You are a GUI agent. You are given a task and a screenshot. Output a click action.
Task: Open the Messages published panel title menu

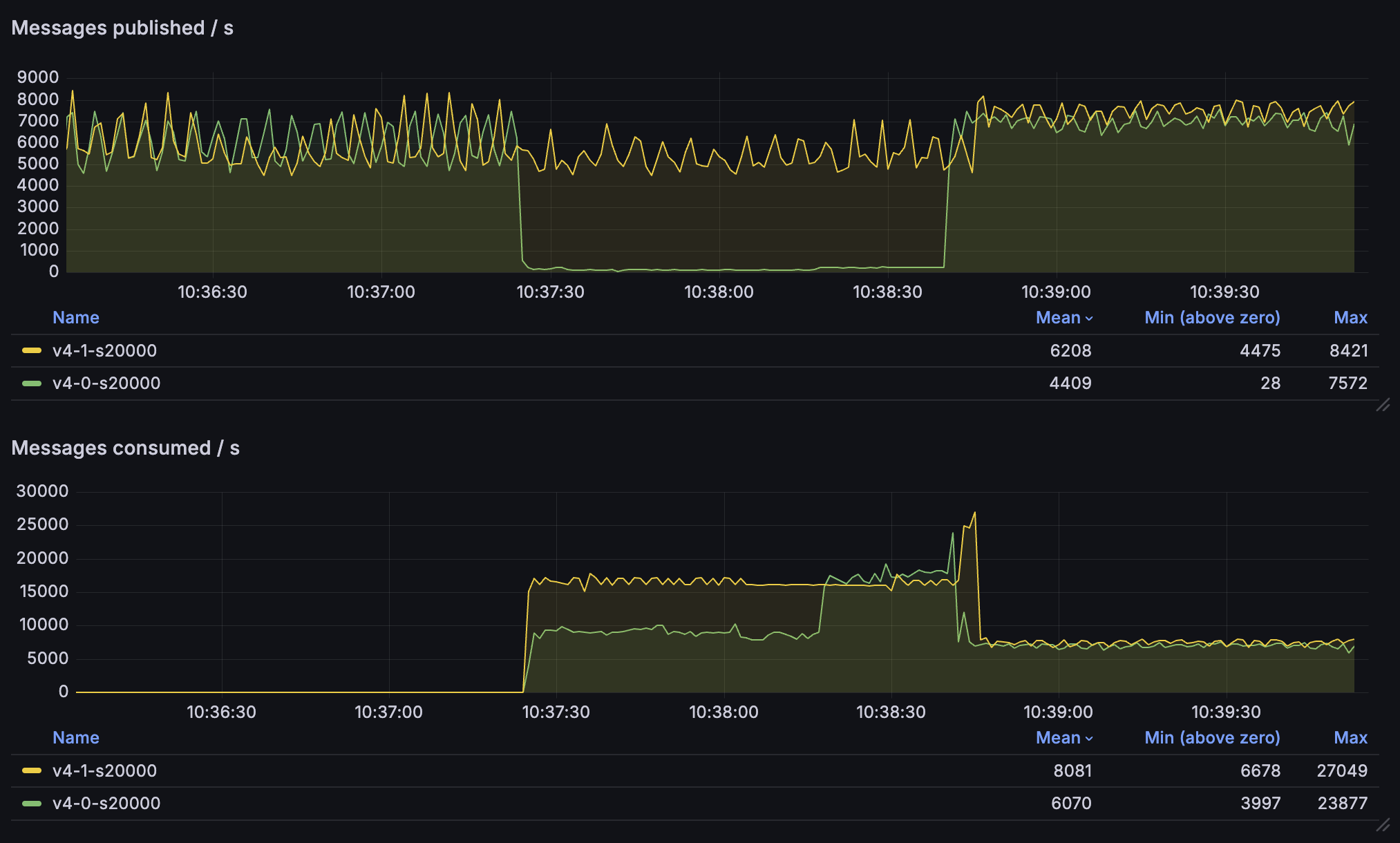122,28
